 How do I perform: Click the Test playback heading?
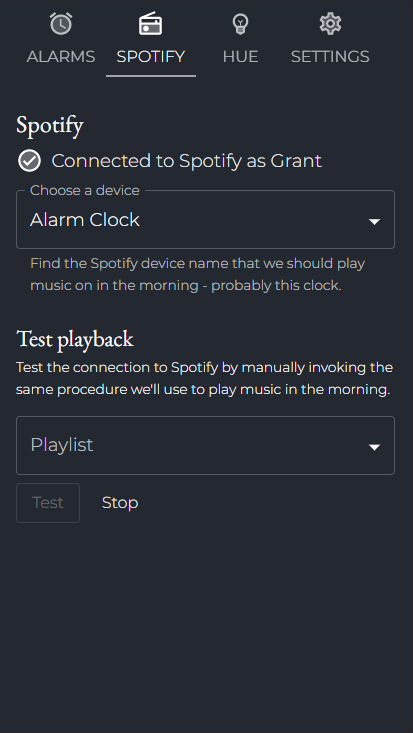pos(75,339)
